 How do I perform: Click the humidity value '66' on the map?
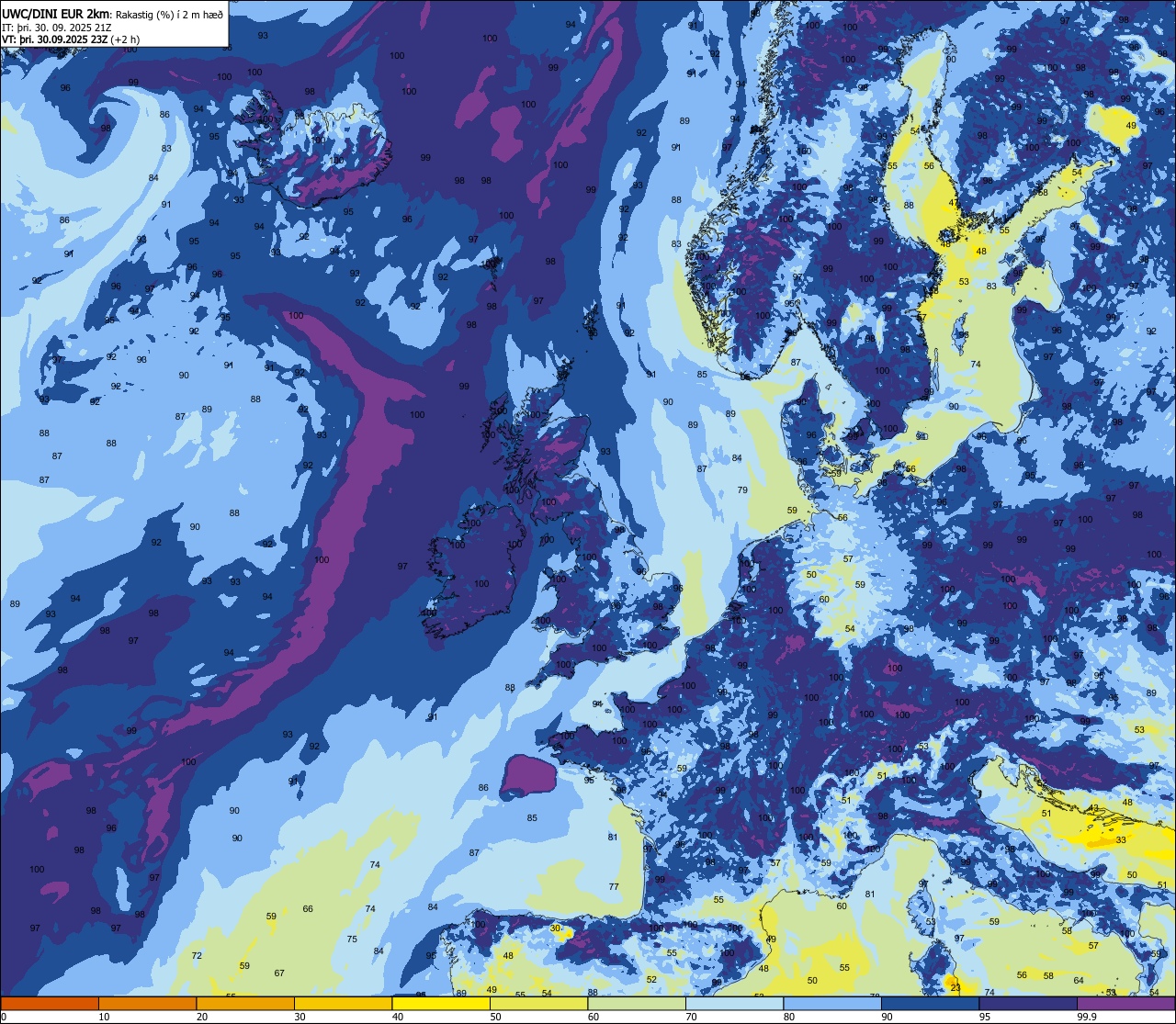308,908
